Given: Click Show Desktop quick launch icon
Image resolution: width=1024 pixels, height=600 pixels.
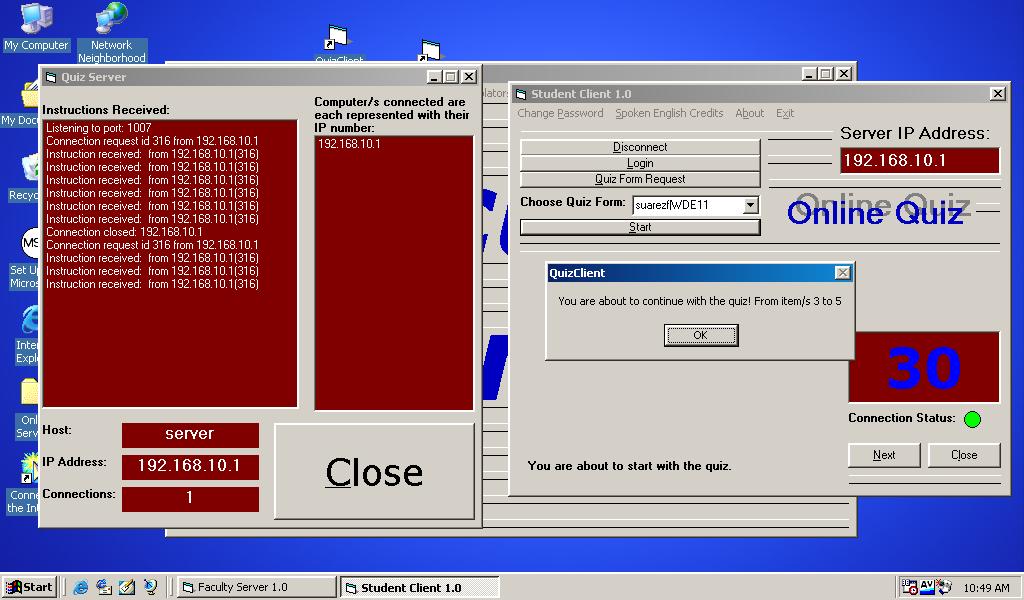Looking at the screenshot, I should (127, 587).
